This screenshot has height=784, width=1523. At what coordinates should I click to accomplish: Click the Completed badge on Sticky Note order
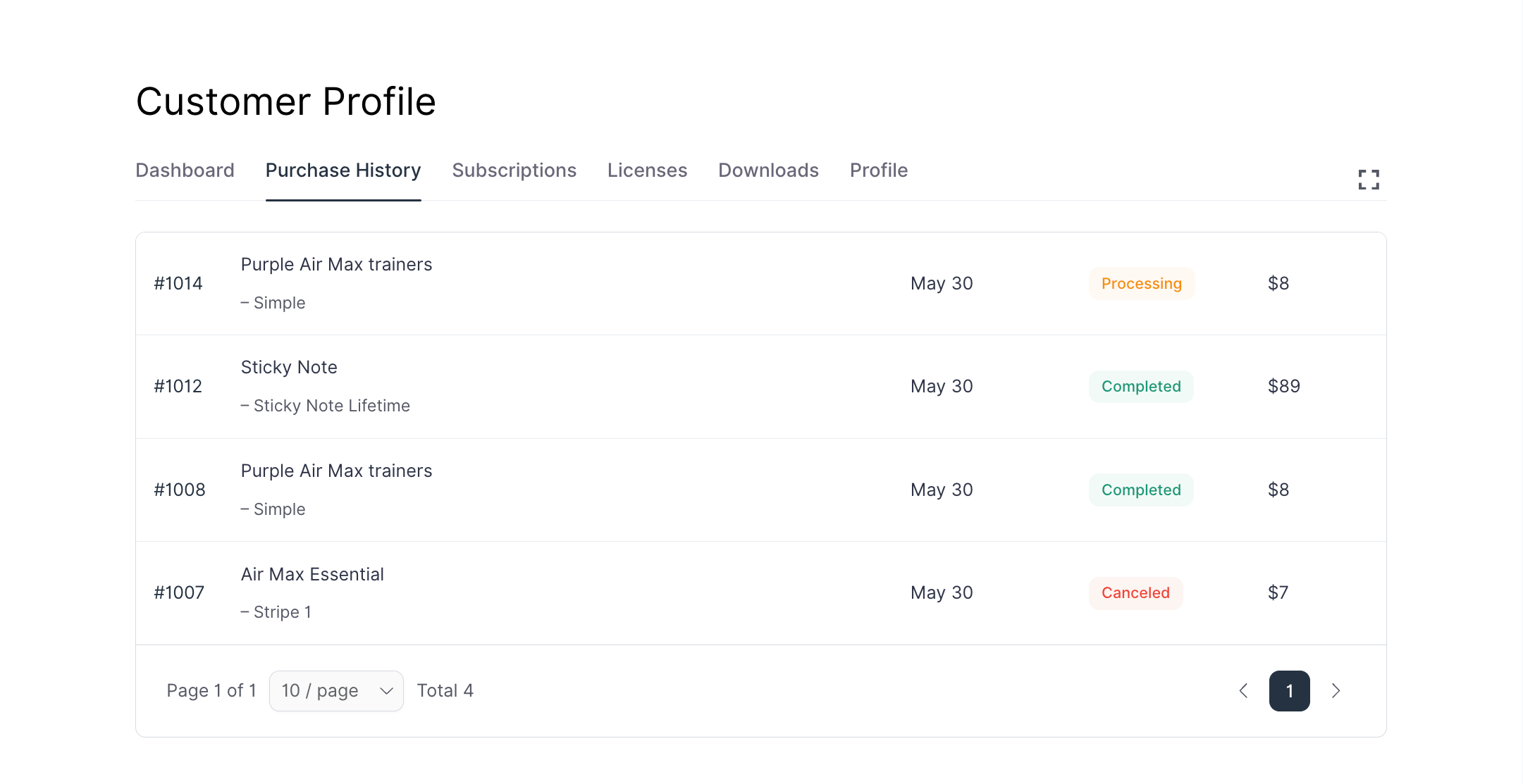(1140, 386)
